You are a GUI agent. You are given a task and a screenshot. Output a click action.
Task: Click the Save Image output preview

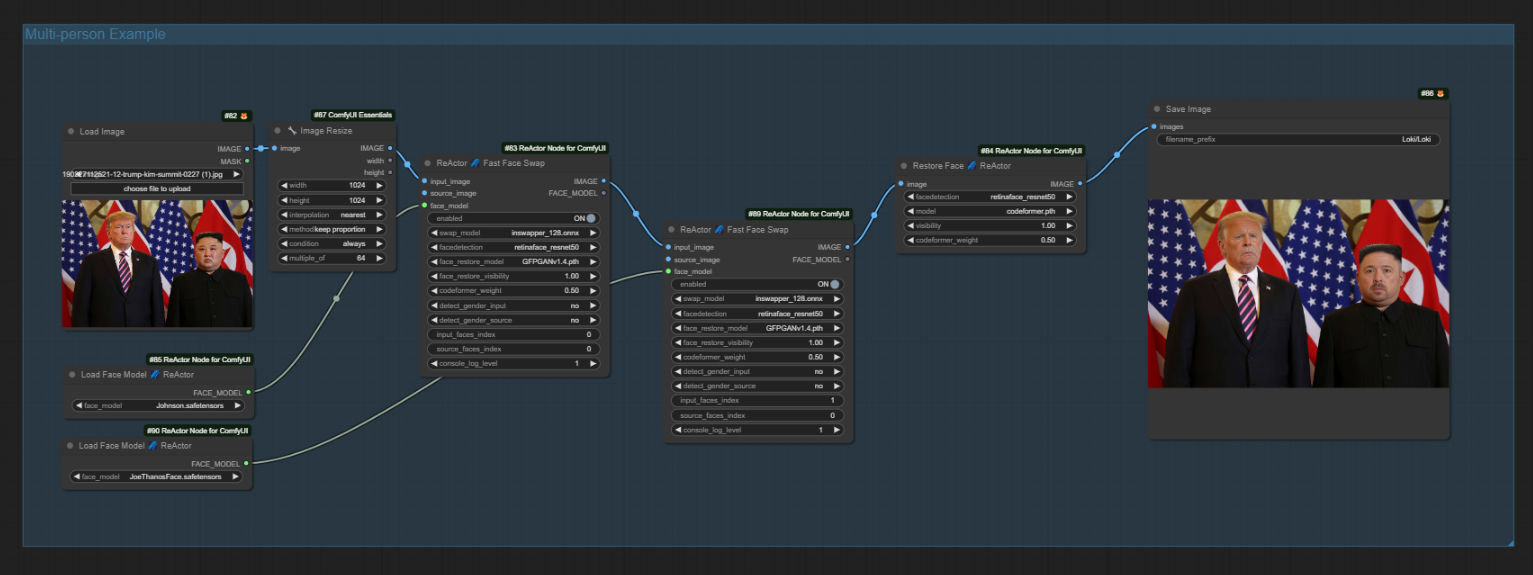[1298, 294]
